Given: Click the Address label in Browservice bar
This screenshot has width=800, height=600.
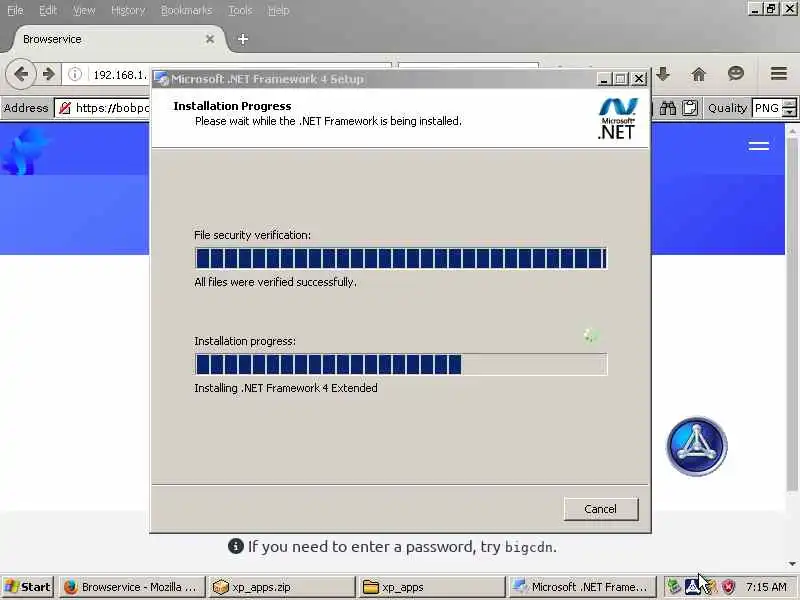Looking at the screenshot, I should click(x=26, y=108).
